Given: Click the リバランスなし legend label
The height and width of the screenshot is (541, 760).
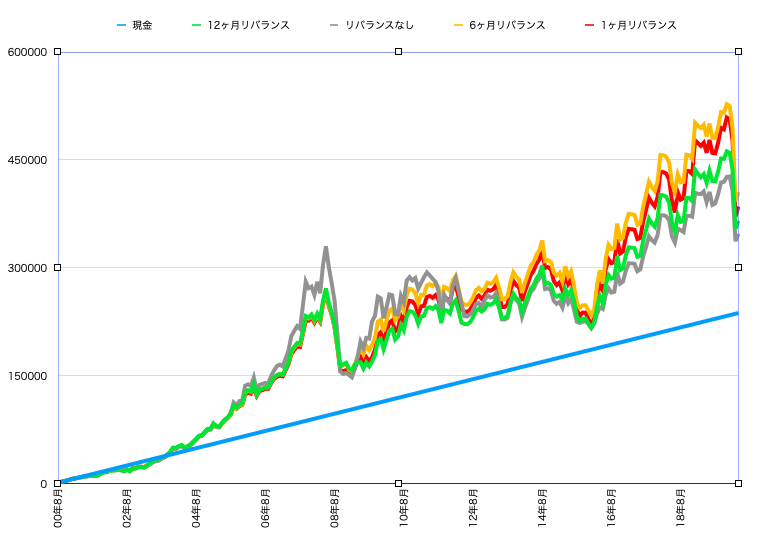Looking at the screenshot, I should click(x=380, y=25).
